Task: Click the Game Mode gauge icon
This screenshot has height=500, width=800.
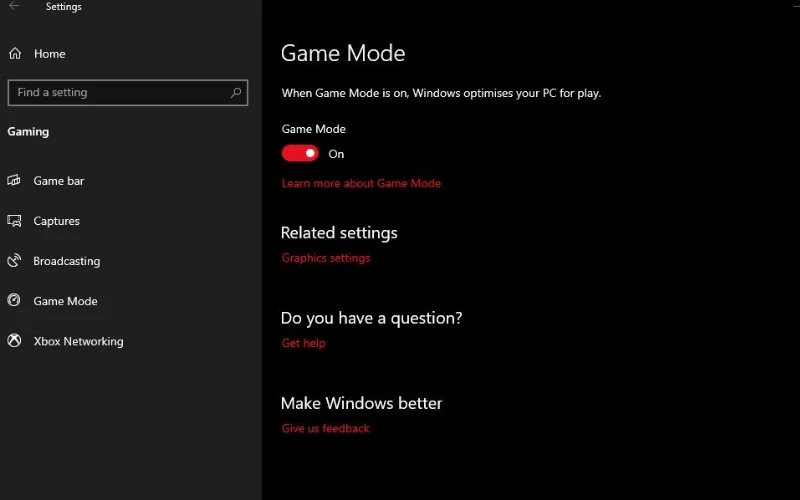Action: coord(14,300)
